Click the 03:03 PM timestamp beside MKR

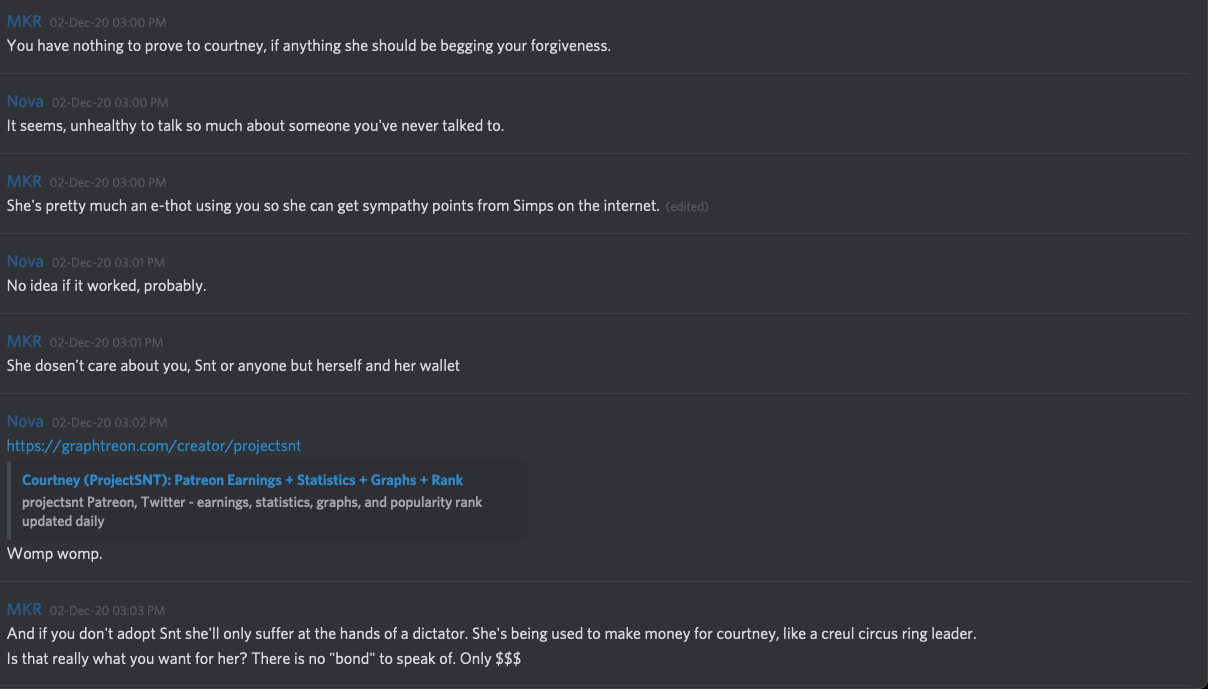107,610
